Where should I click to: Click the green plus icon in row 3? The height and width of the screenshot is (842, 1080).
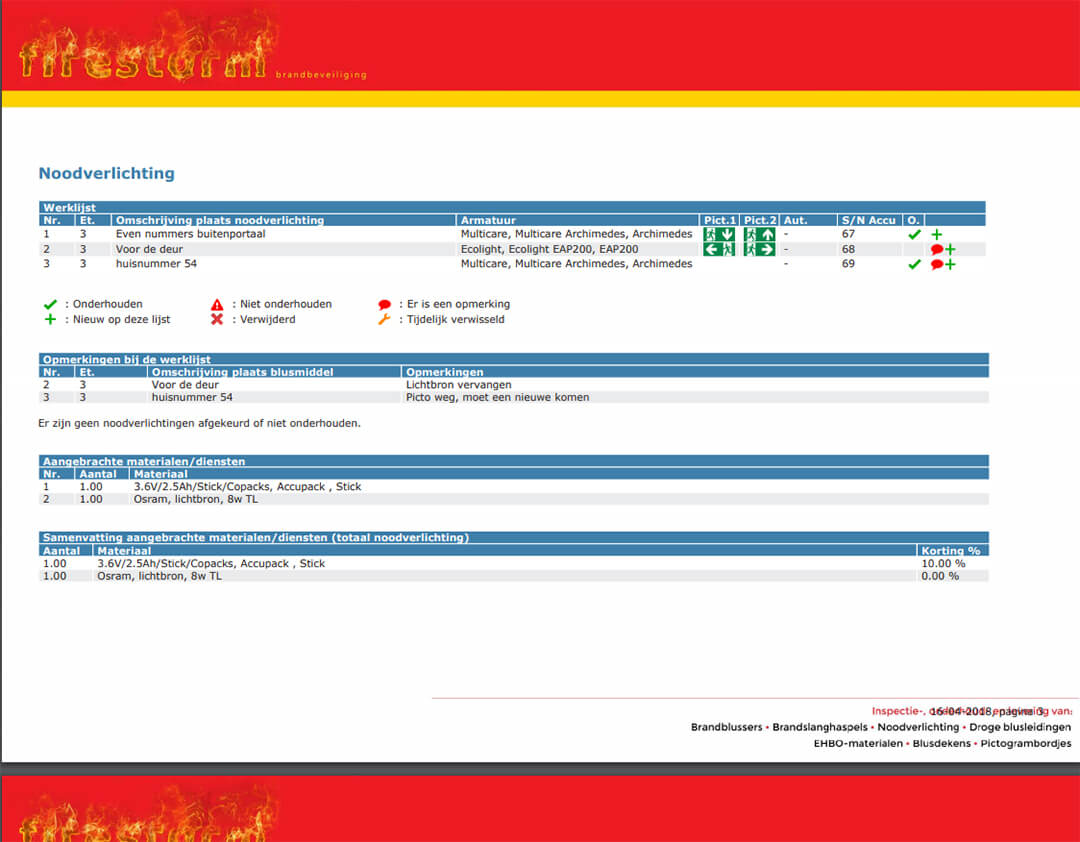(x=950, y=265)
